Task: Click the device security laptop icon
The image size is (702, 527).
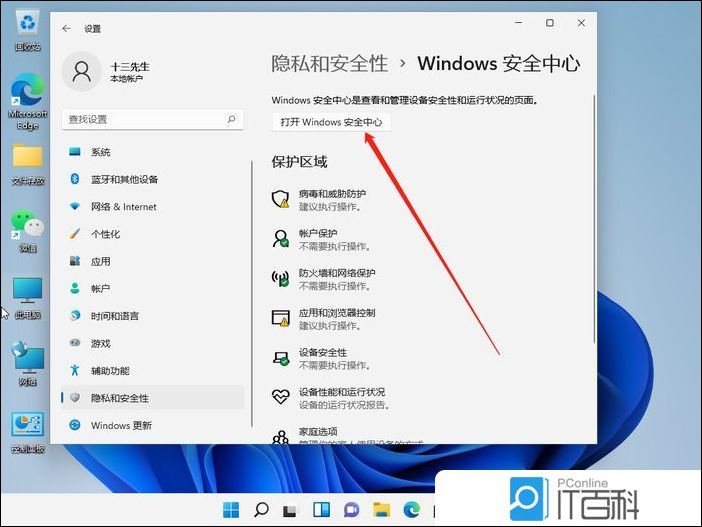Action: tap(281, 358)
